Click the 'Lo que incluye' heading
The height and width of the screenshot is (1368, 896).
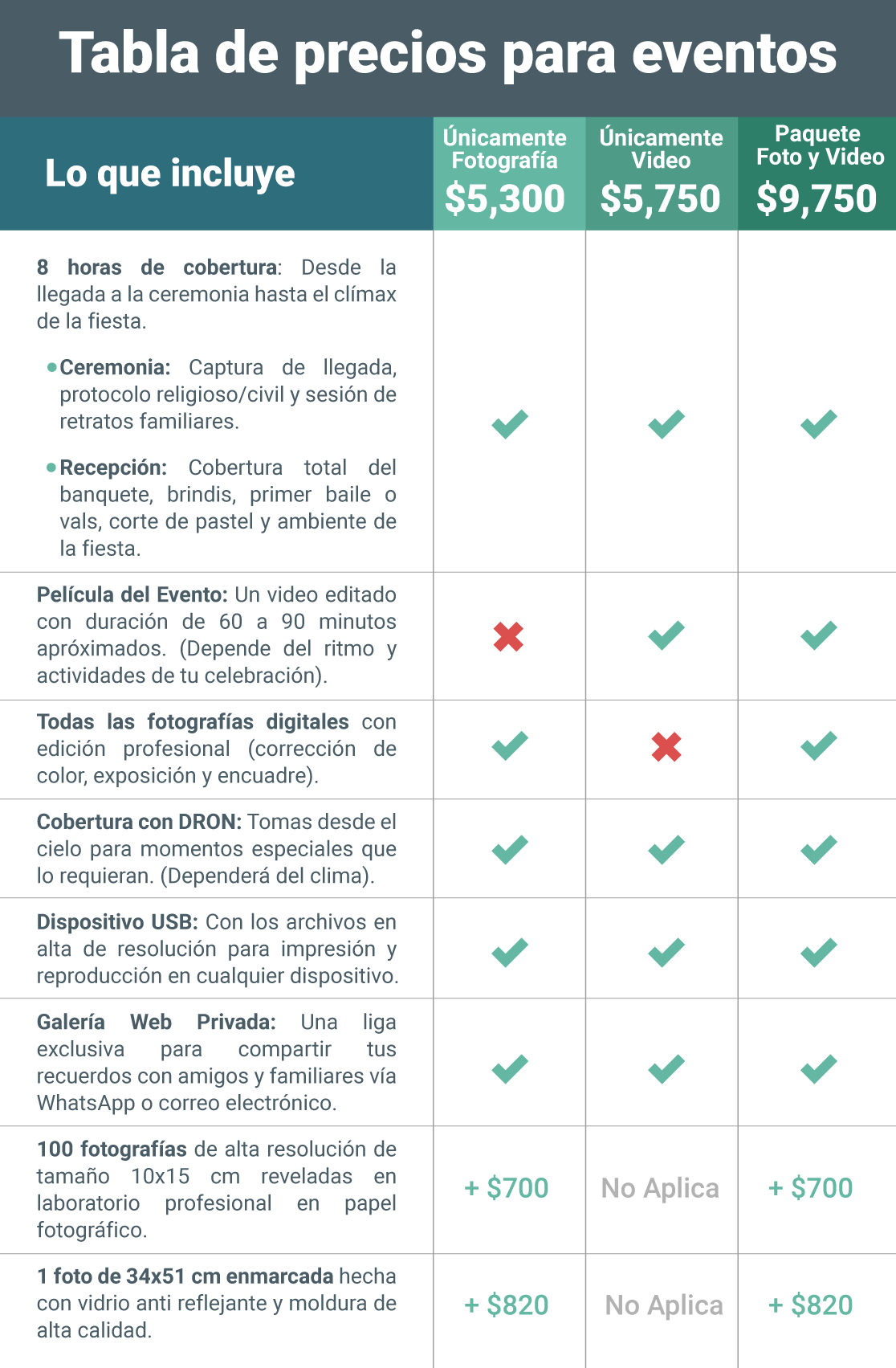click(170, 174)
